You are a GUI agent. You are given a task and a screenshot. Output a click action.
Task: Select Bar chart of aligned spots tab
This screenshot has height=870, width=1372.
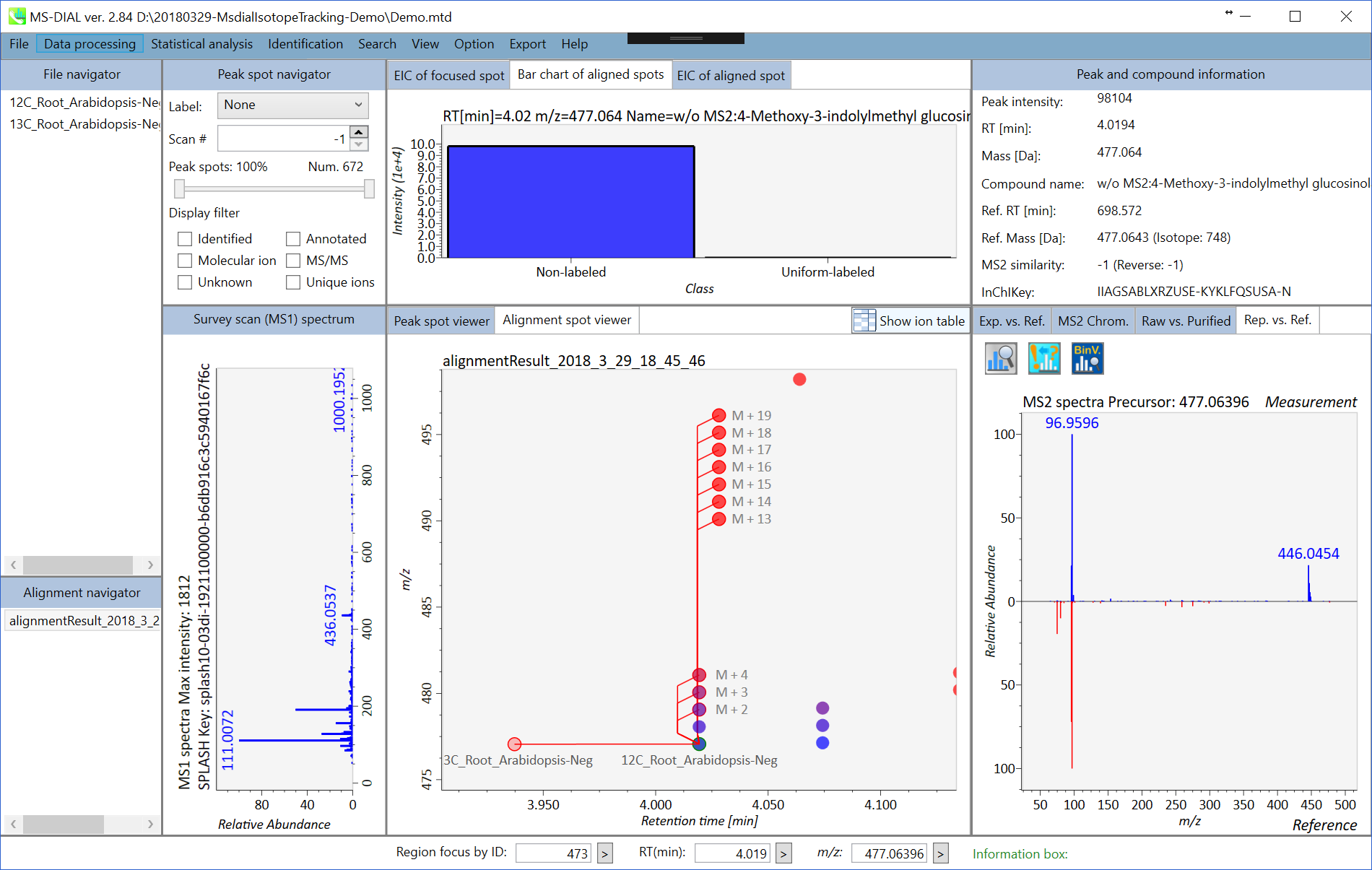591,74
